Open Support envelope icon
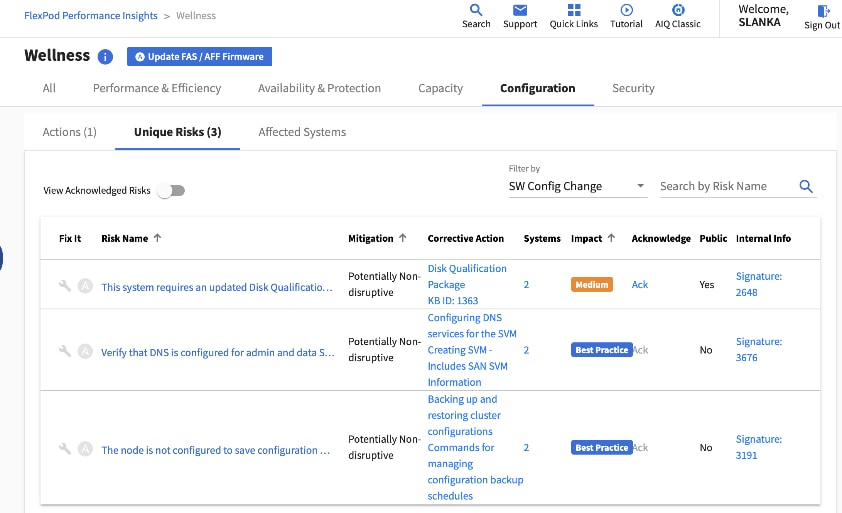842x513 pixels. (519, 10)
